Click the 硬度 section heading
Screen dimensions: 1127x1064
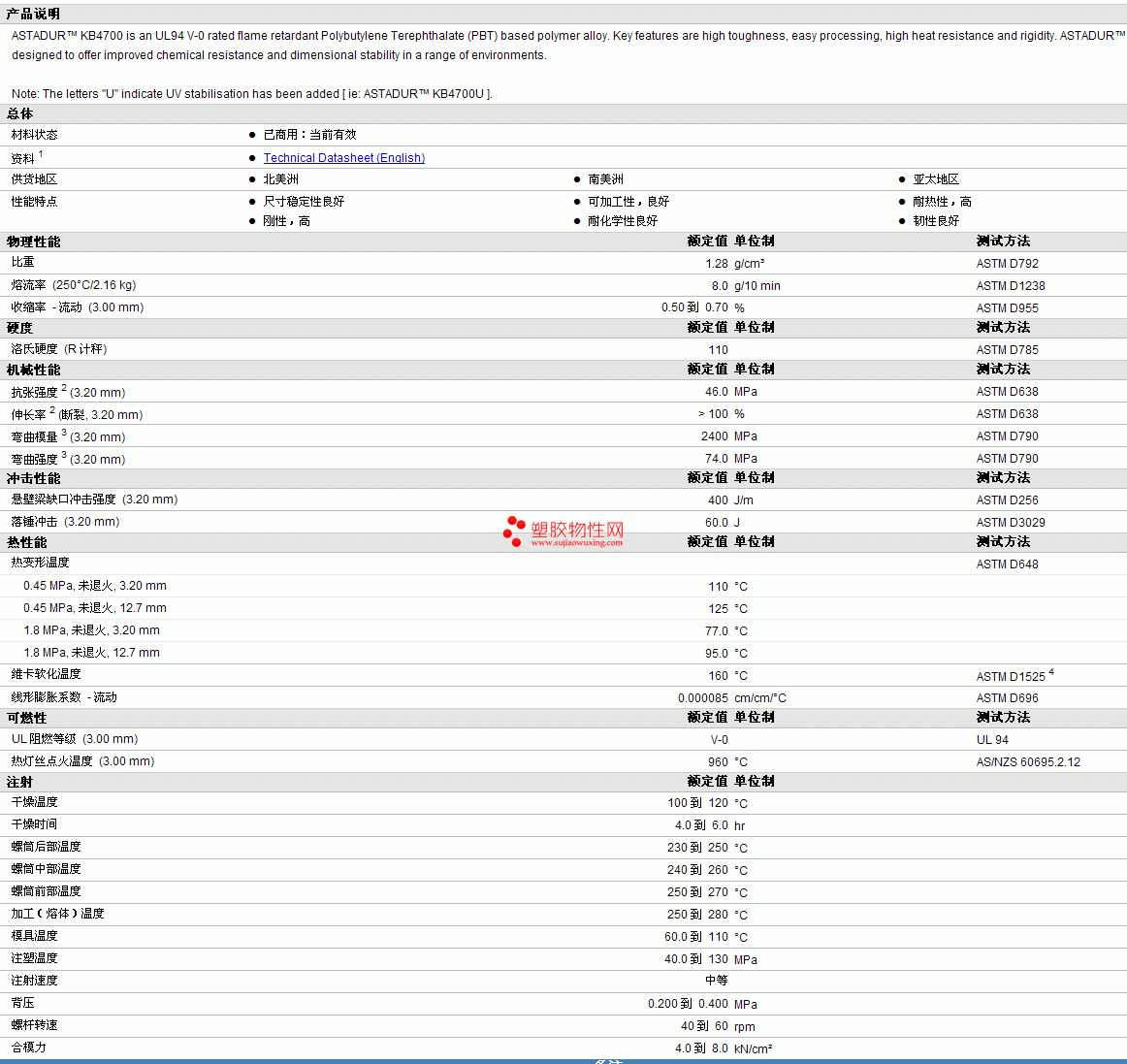coord(19,328)
